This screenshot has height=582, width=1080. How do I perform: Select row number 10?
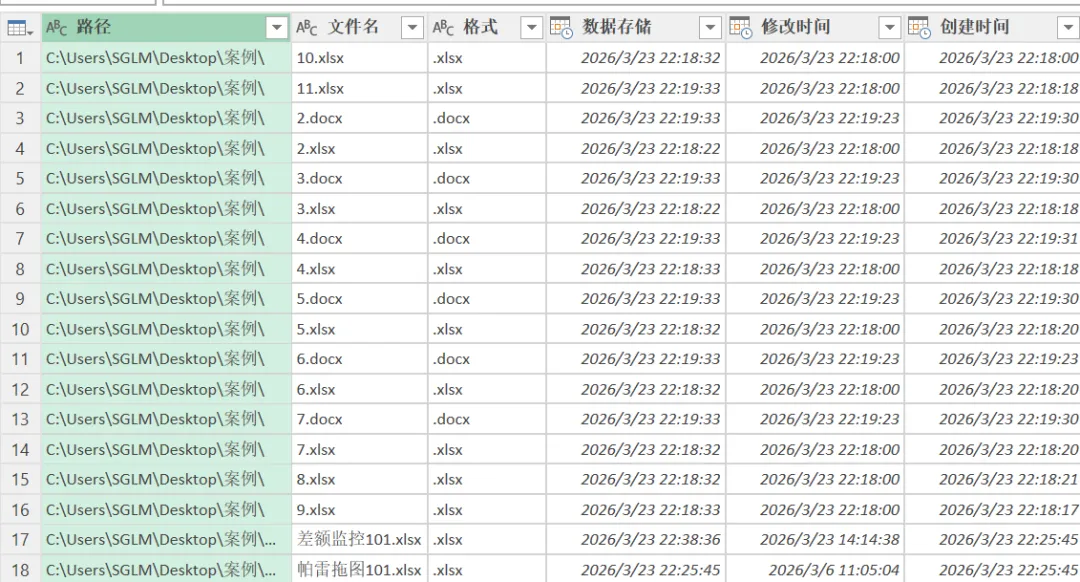(x=20, y=329)
